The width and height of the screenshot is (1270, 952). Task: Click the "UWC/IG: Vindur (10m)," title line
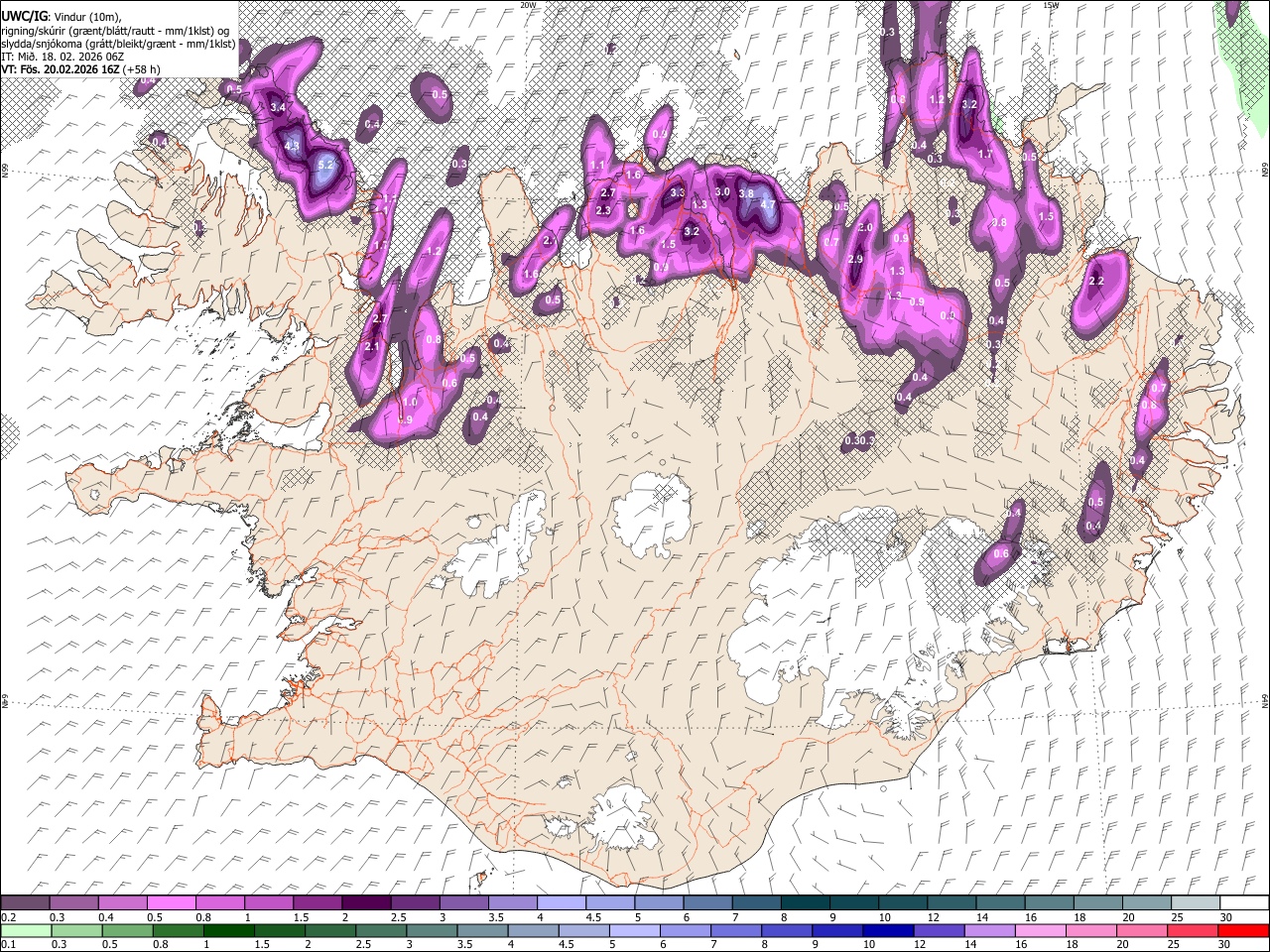(x=61, y=17)
